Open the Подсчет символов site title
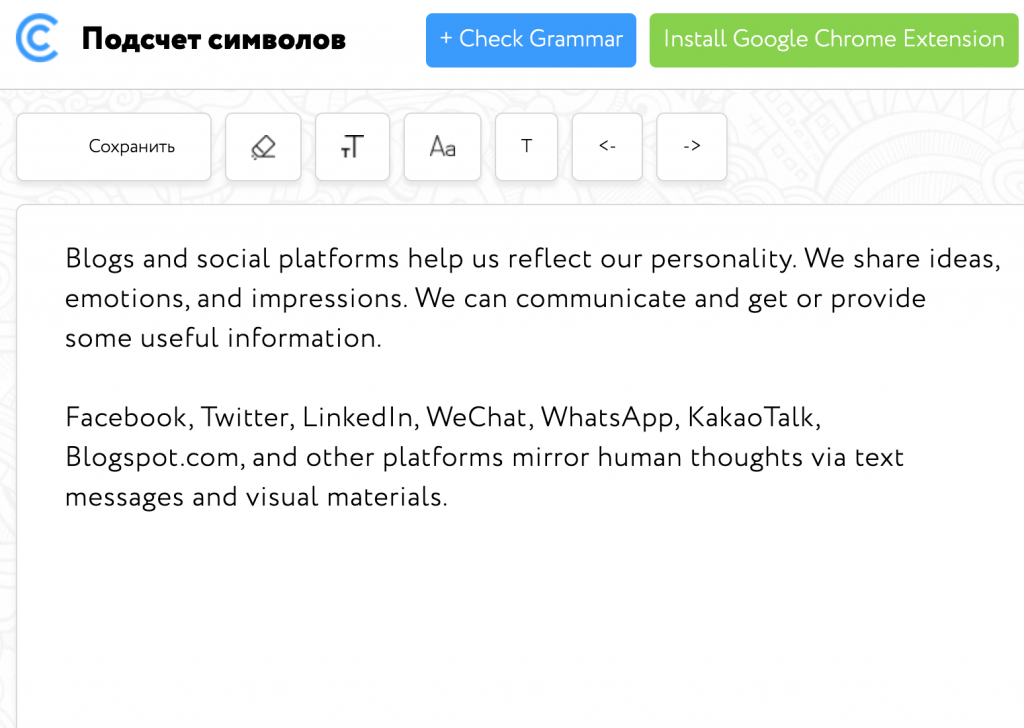The image size is (1024, 728). pyautogui.click(x=214, y=40)
